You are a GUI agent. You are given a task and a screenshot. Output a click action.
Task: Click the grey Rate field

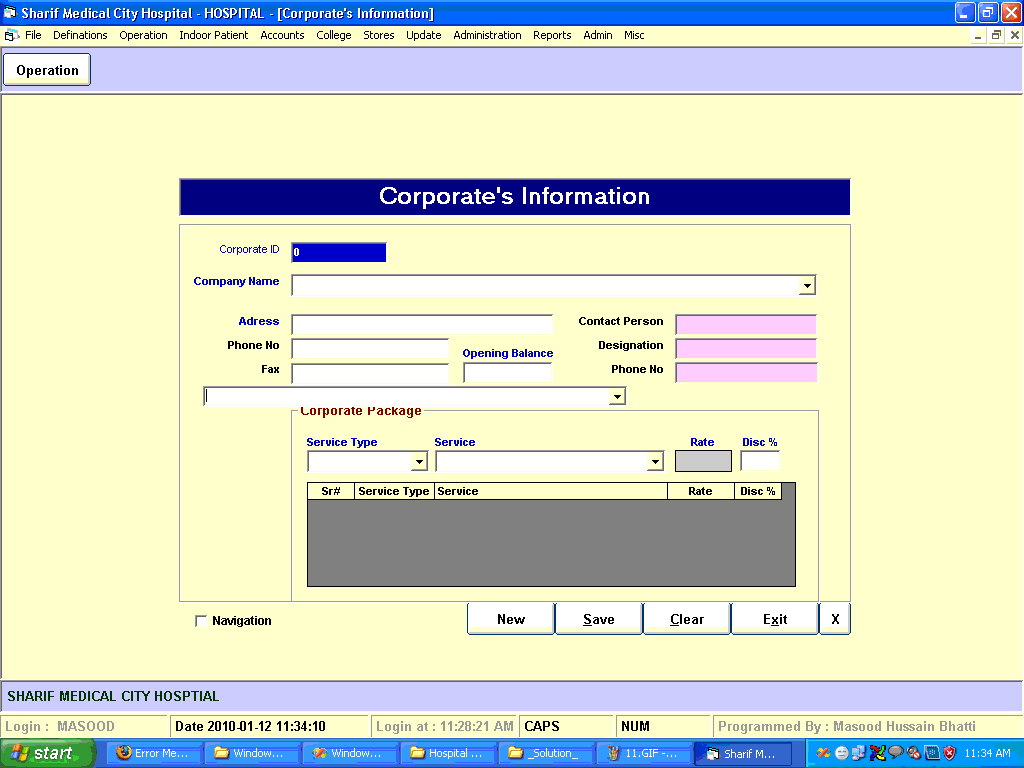703,461
